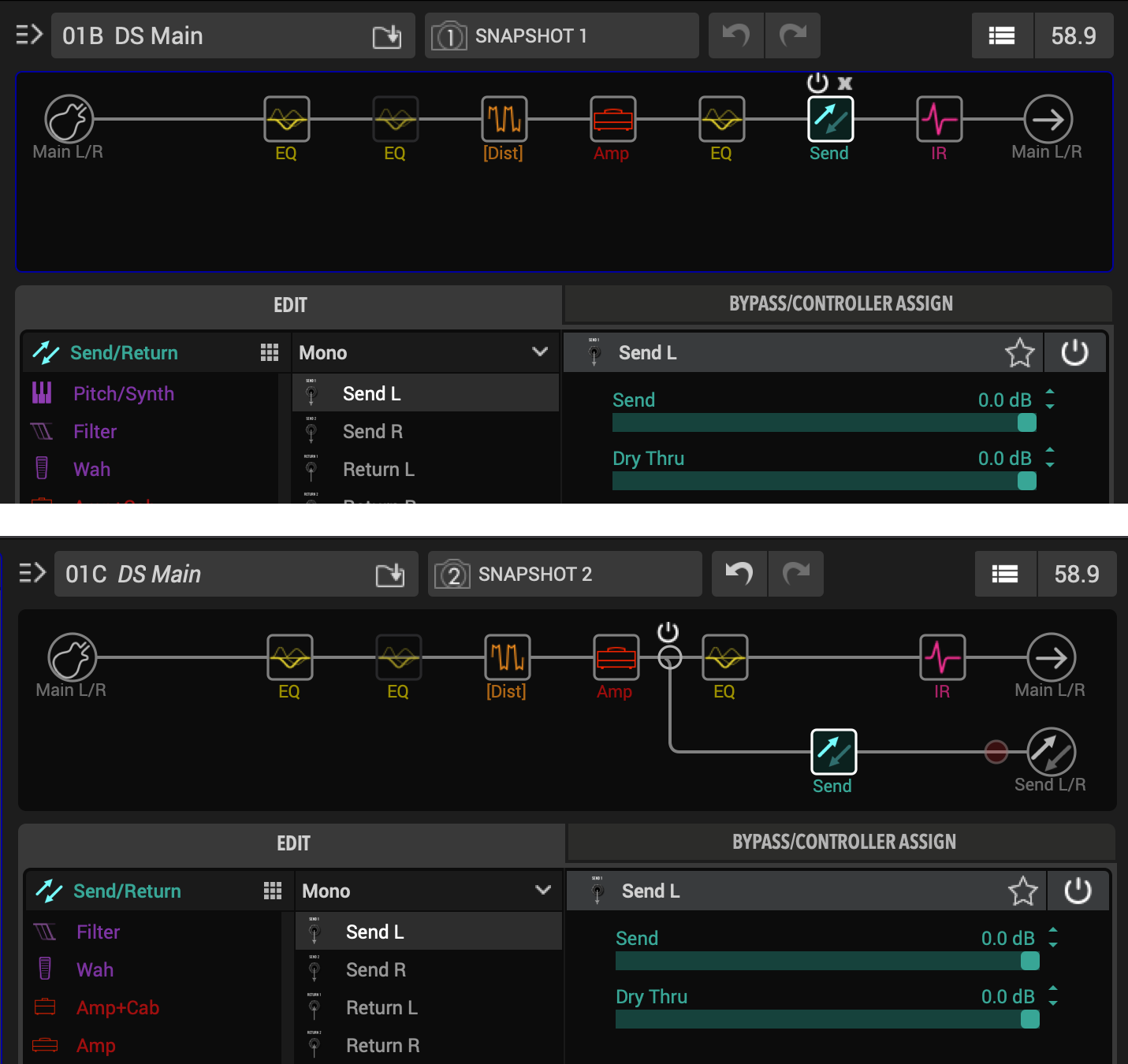The width and height of the screenshot is (1128, 1064).
Task: Select the Send block in top signal chain
Action: [830, 119]
